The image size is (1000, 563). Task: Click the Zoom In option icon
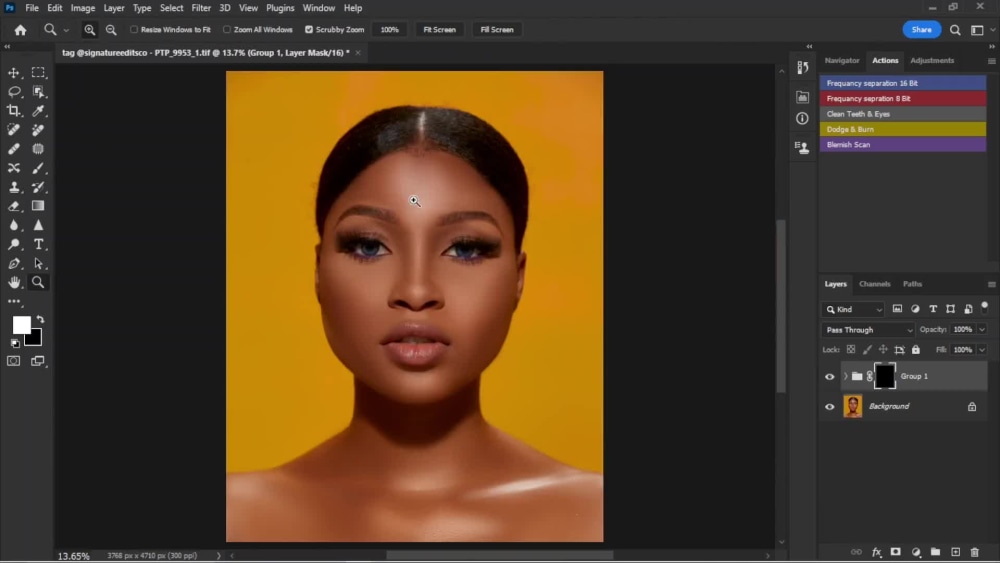click(90, 30)
